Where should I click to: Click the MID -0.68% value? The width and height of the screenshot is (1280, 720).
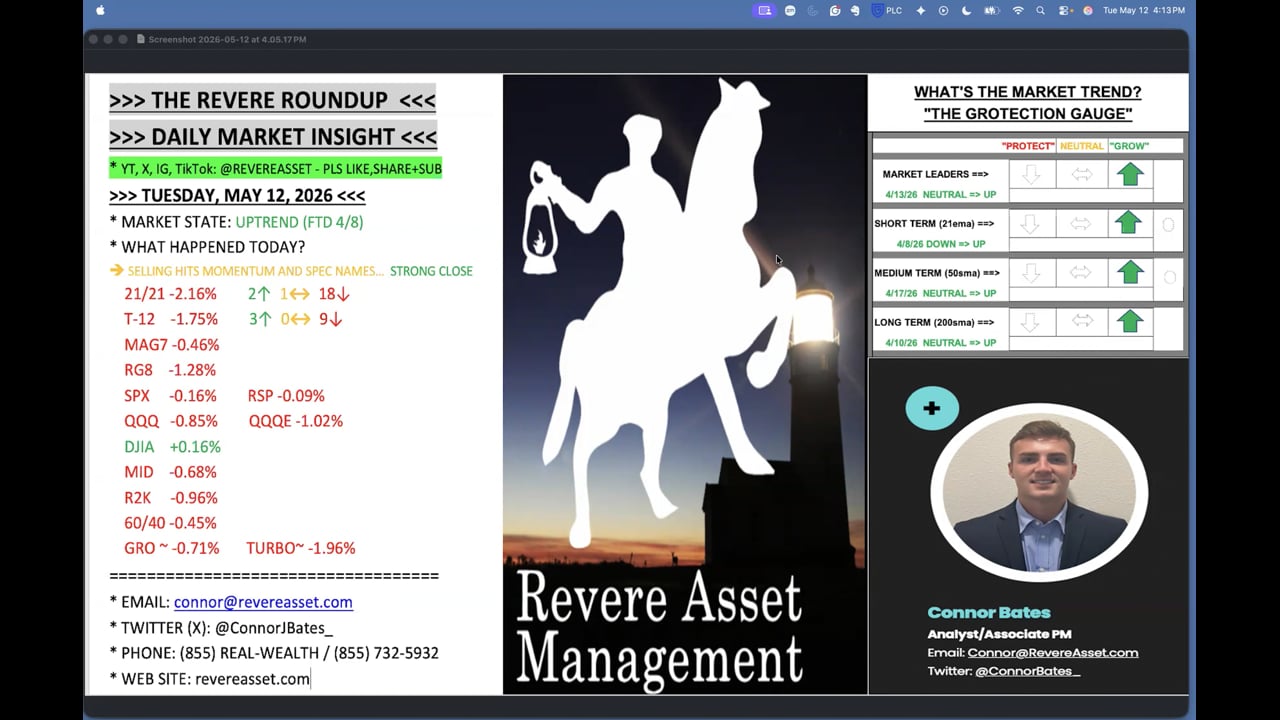[x=171, y=472]
